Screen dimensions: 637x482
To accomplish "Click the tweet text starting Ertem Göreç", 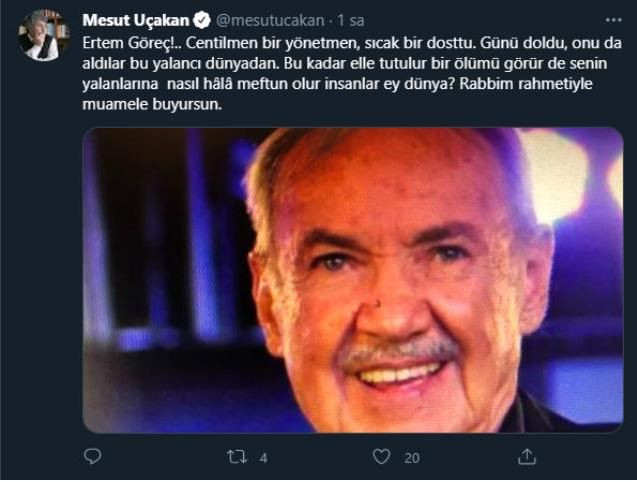I will (x=352, y=74).
